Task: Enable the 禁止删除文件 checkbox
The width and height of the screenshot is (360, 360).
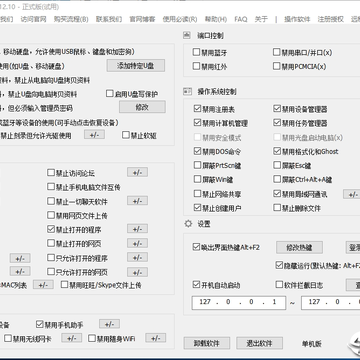Action: [x=277, y=208]
